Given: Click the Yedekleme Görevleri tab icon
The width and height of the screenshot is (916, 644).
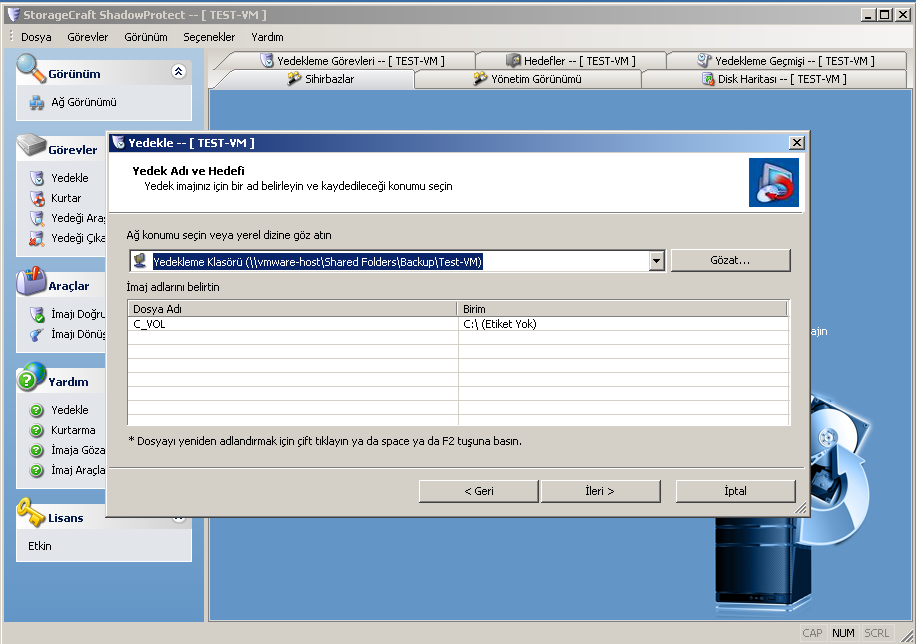Looking at the screenshot, I should click(267, 60).
